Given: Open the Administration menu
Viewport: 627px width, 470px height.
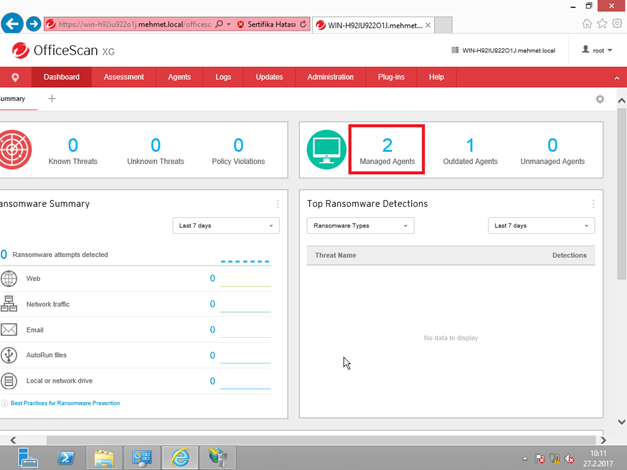Looking at the screenshot, I should click(330, 77).
